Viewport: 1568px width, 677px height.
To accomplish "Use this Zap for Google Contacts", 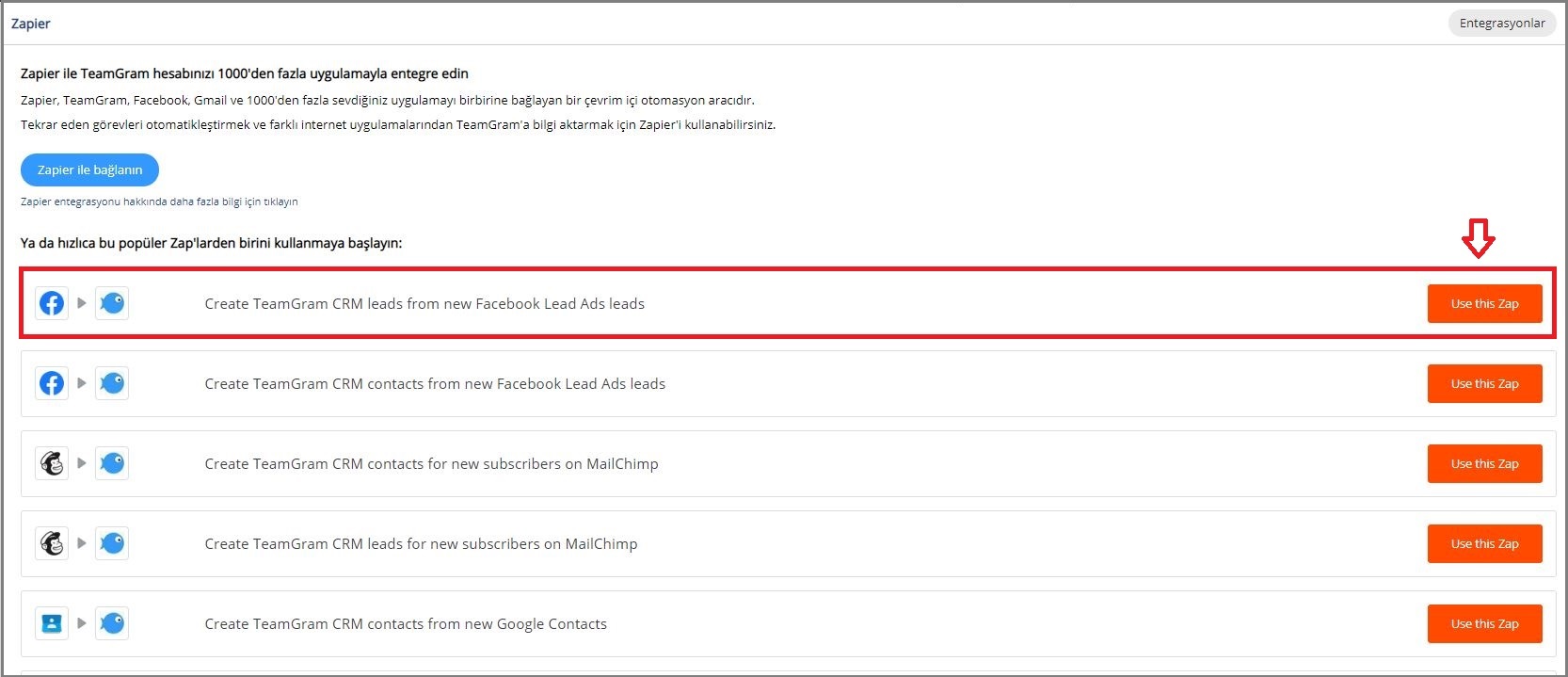I will [x=1484, y=624].
